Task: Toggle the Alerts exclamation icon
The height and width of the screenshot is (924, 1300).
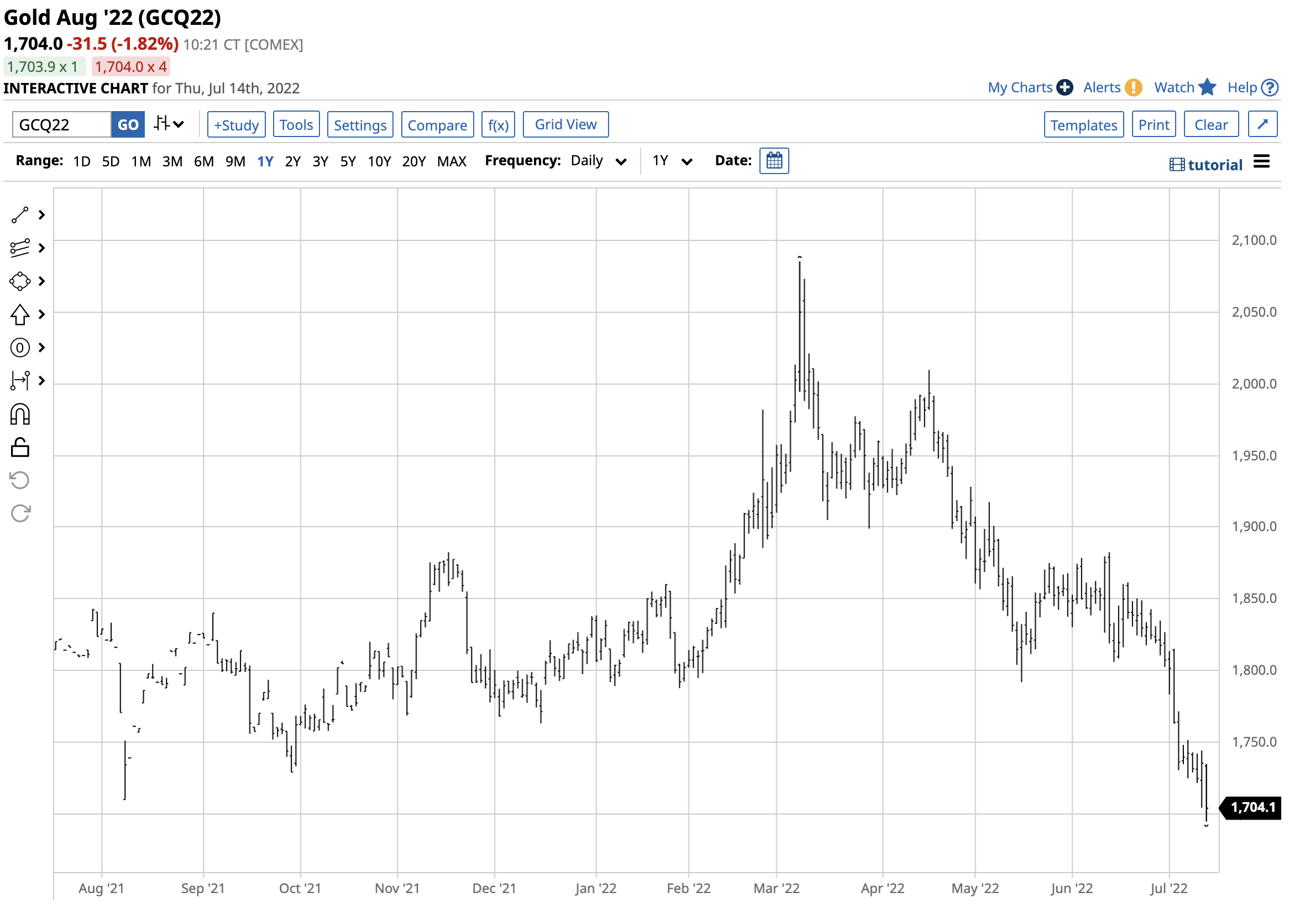Action: click(x=1133, y=88)
